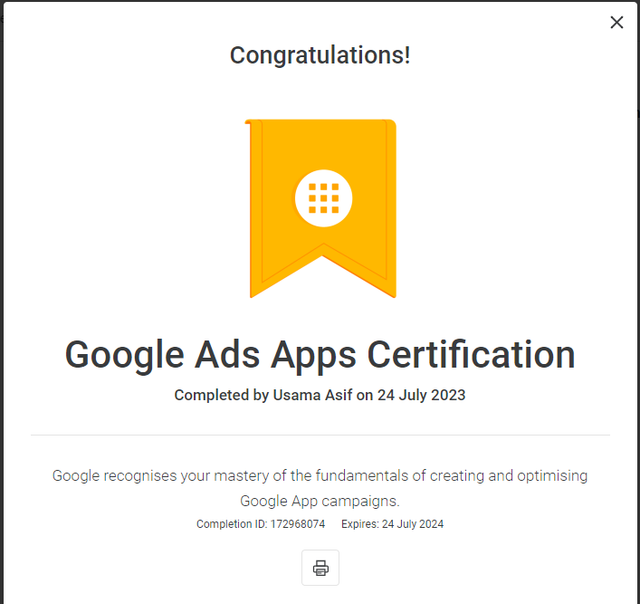This screenshot has height=604, width=640.
Task: Click the Completion ID: 172968074 text
Action: [x=260, y=524]
